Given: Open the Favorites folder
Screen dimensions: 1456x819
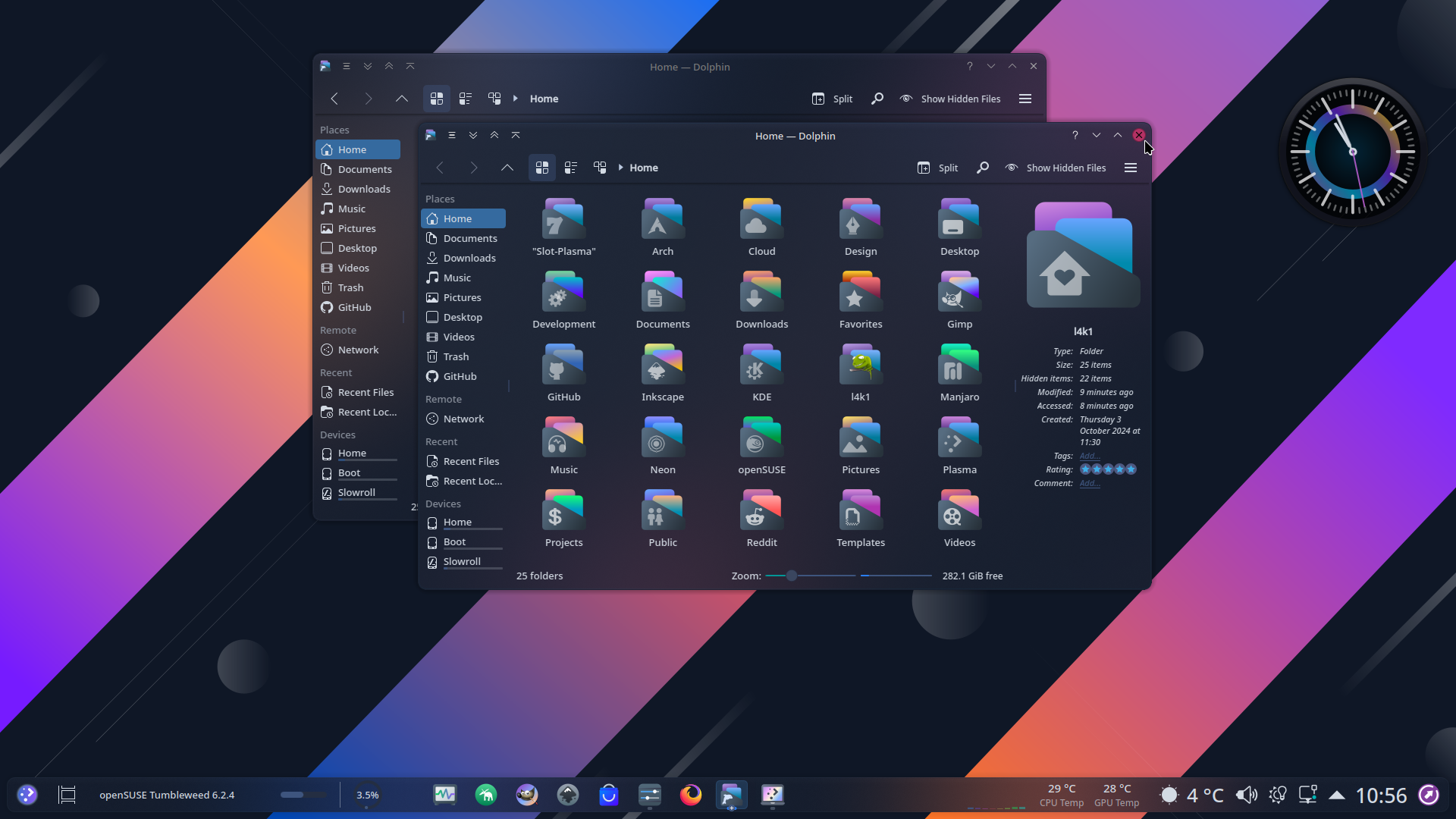Looking at the screenshot, I should click(861, 300).
